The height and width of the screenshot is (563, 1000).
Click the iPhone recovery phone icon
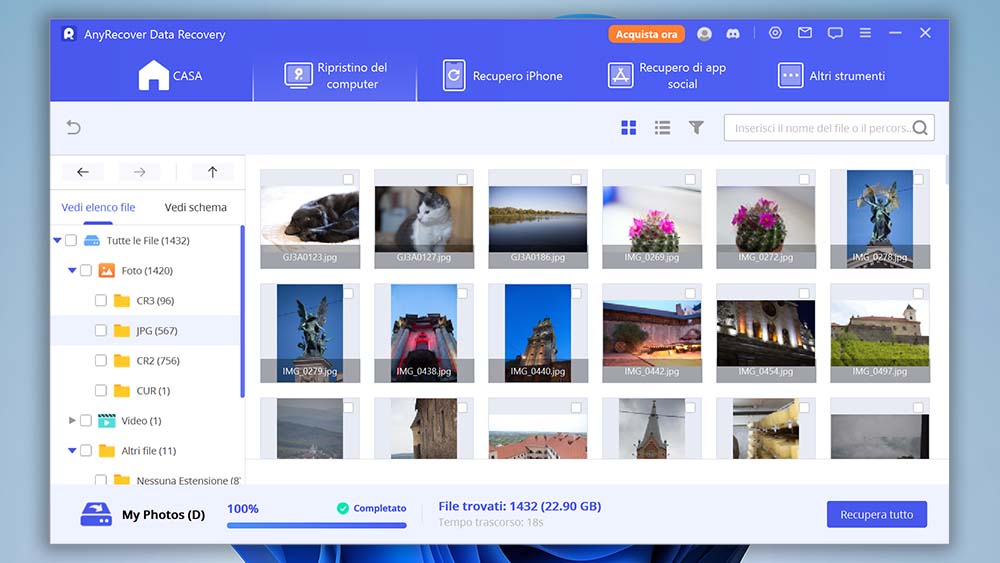[x=454, y=75]
